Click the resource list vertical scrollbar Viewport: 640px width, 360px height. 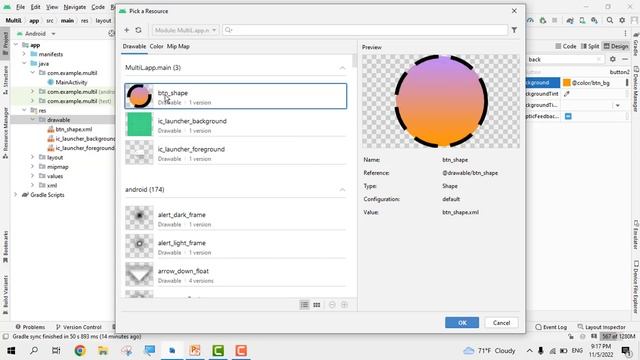tap(354, 61)
